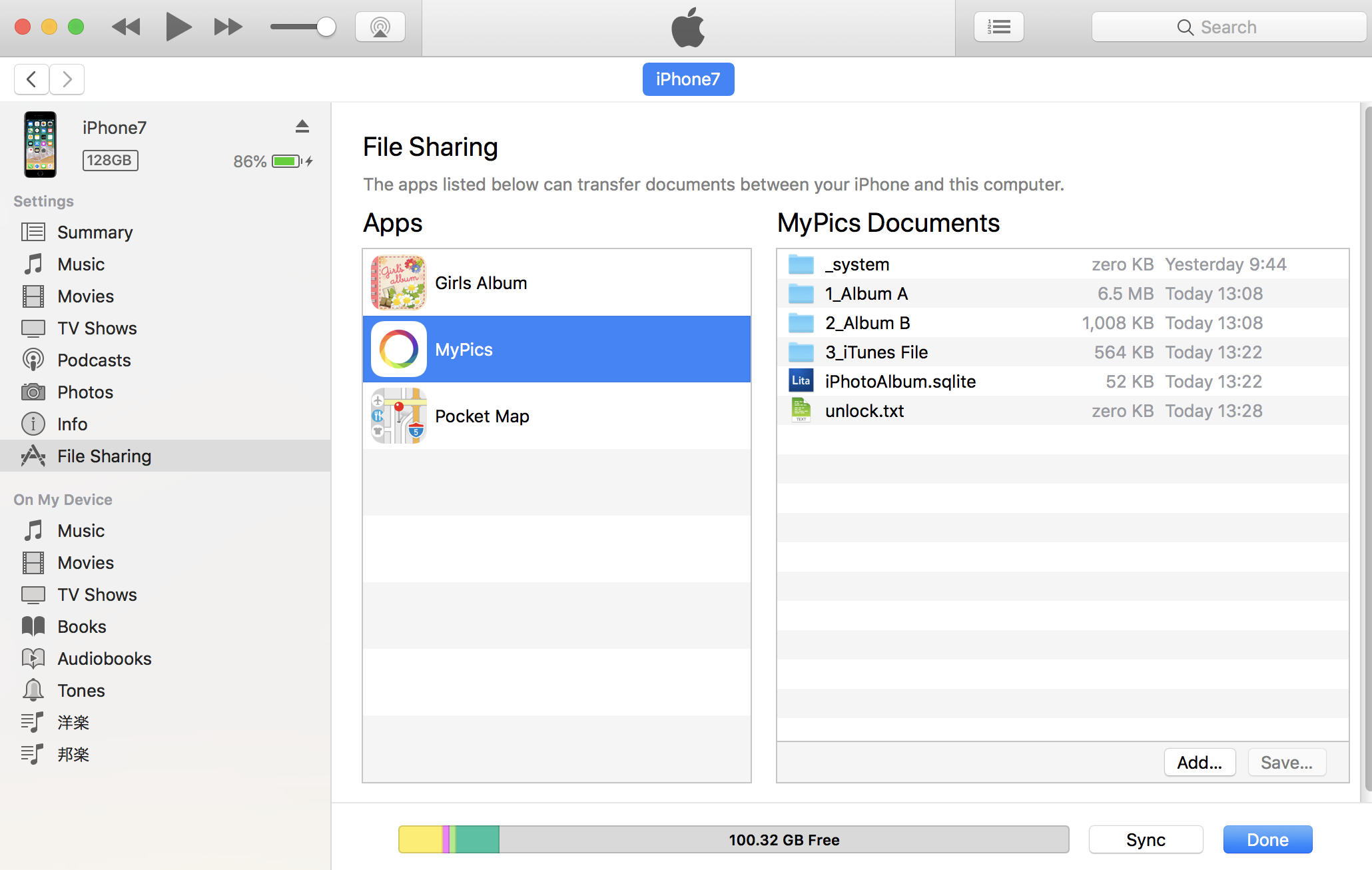The image size is (1372, 870).
Task: Click the volume slider knob
Action: pos(326,27)
